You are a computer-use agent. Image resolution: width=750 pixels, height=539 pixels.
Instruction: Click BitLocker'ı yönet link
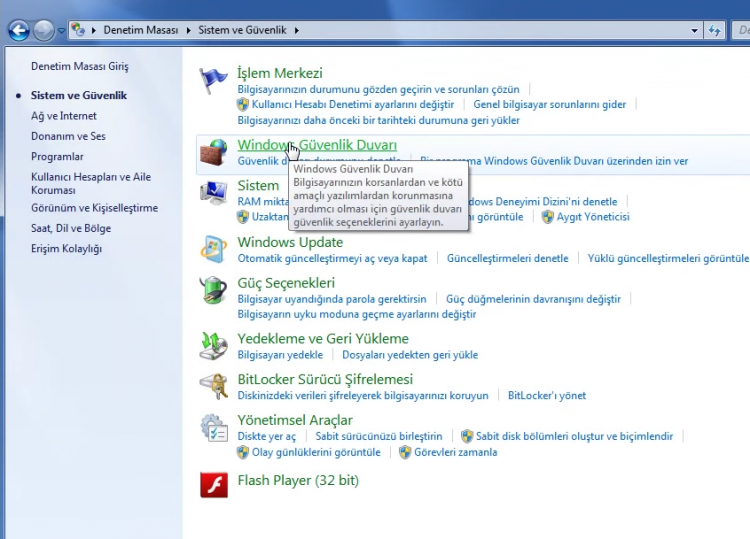tap(547, 396)
